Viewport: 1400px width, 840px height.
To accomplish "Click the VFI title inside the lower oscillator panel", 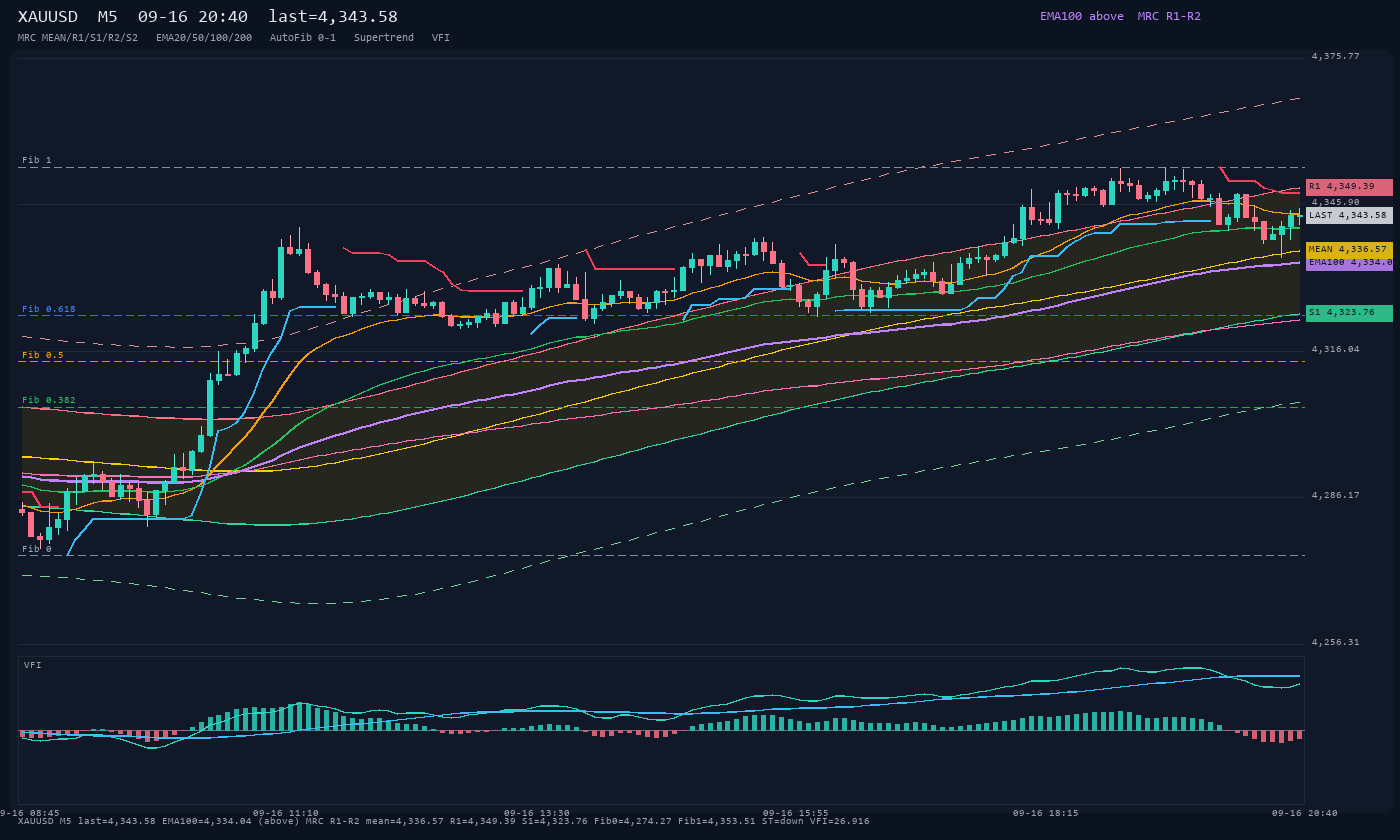I will [x=33, y=665].
